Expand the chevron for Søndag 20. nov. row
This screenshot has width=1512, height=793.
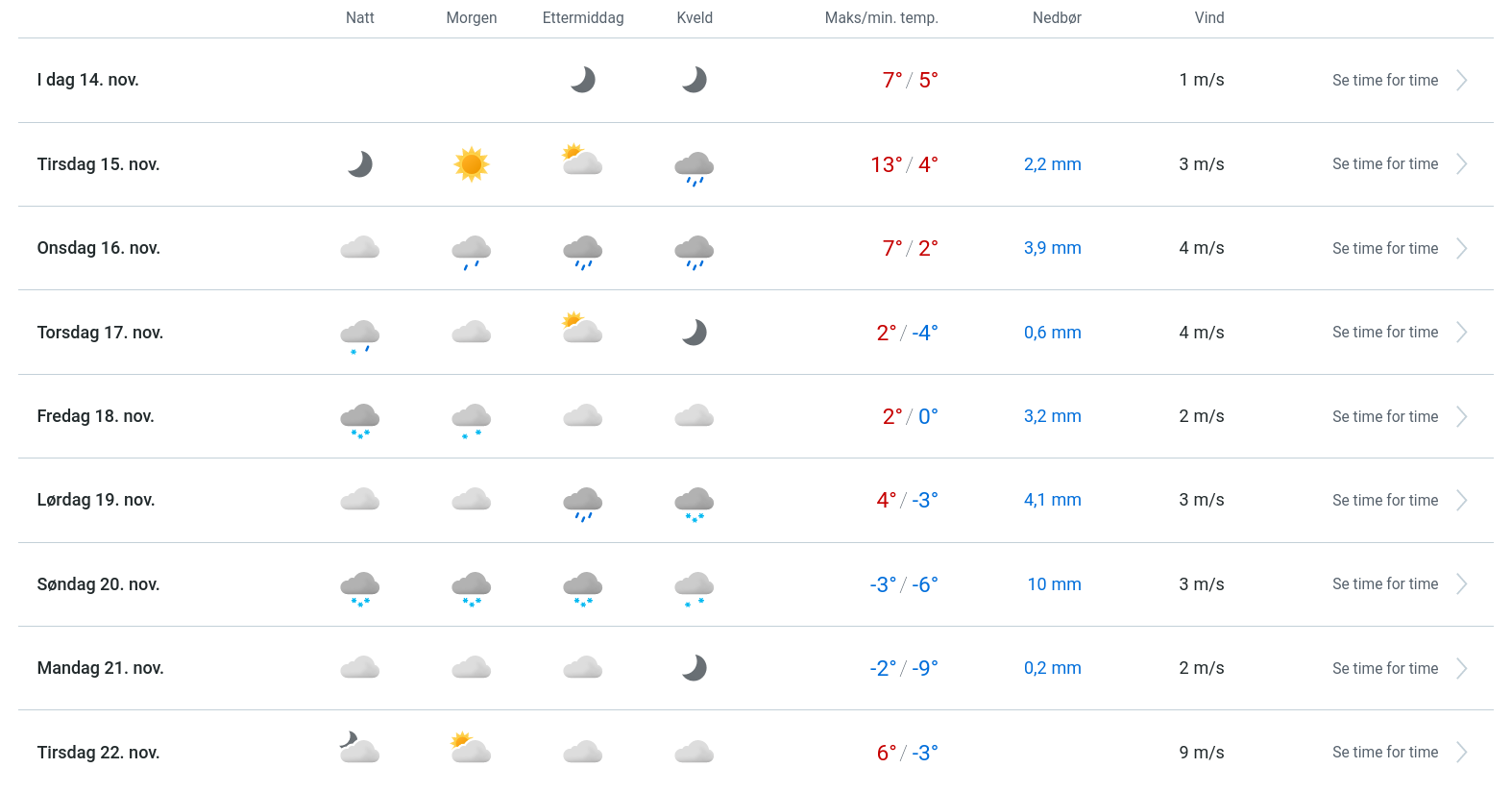(1461, 584)
